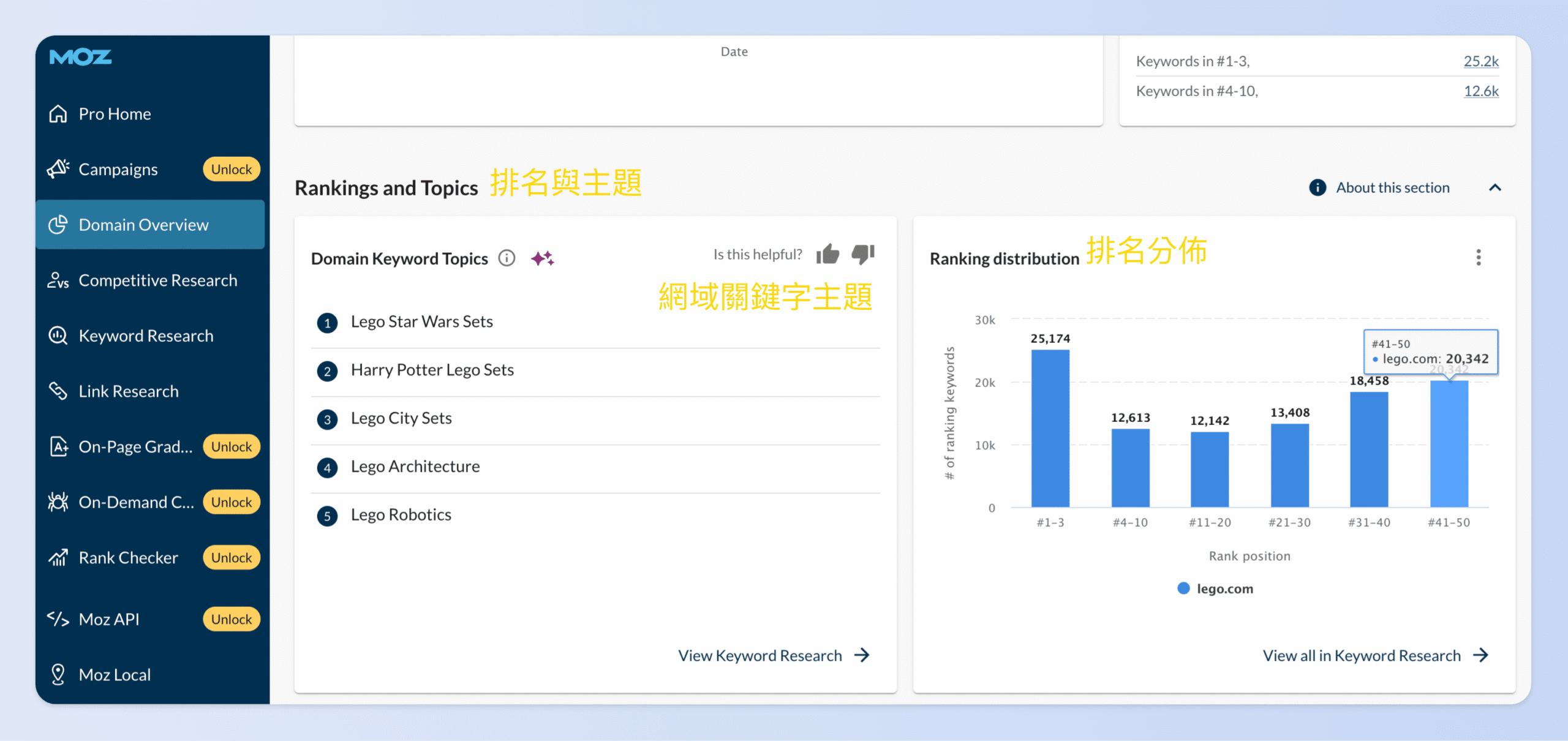Open Rank Checker from the sidebar
This screenshot has width=1568, height=741.
127,557
